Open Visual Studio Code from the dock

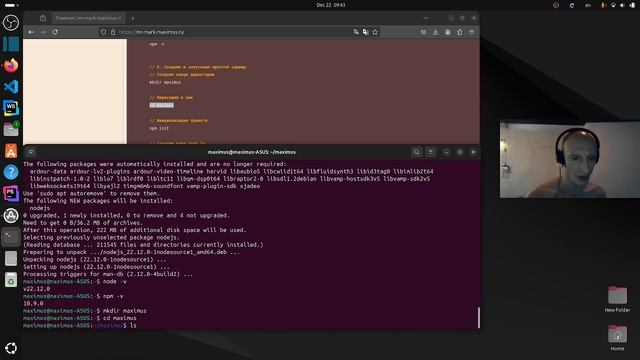(11, 87)
